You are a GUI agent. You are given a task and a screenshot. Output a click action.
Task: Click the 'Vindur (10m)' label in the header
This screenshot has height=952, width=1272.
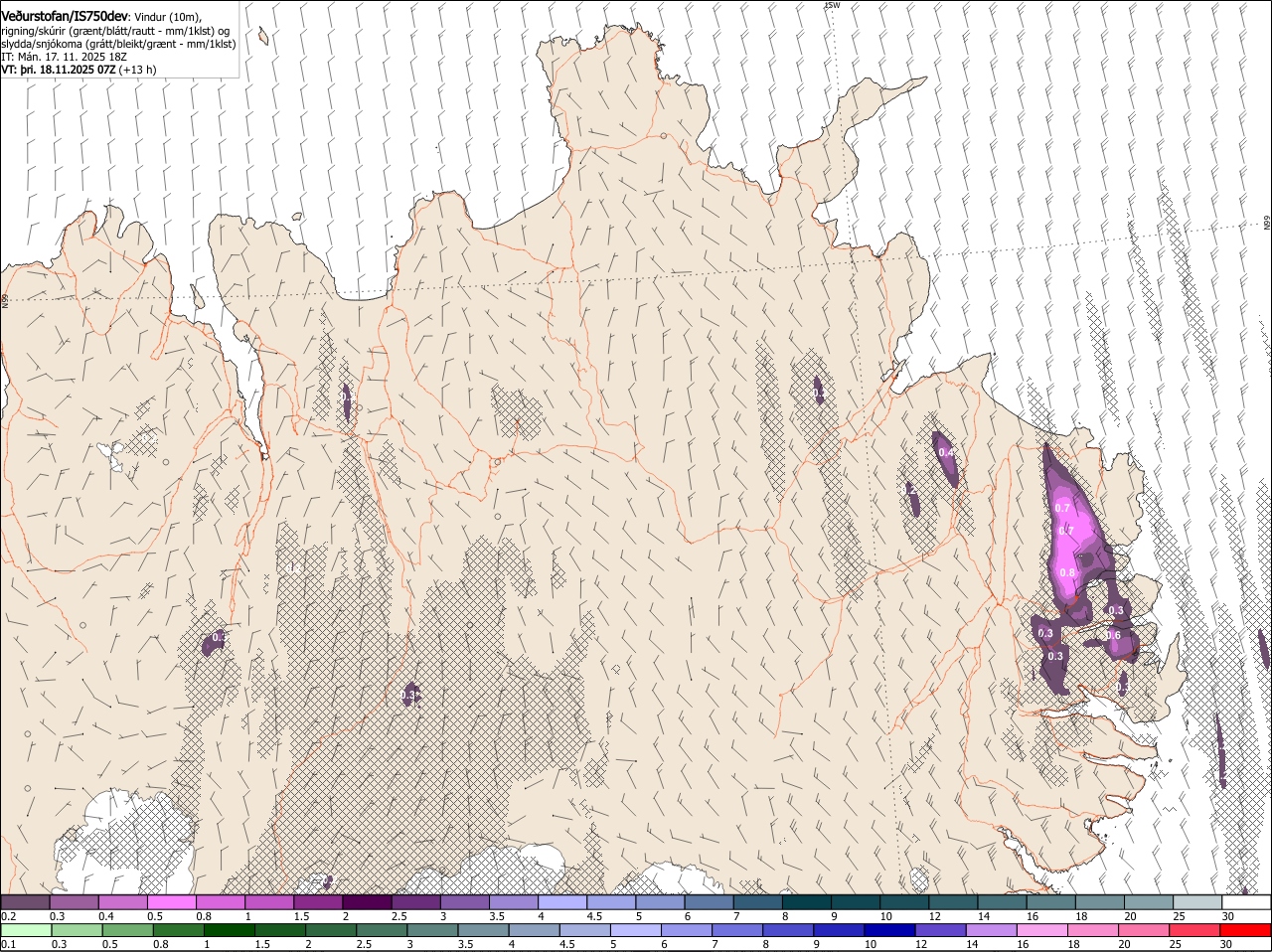[166, 17]
